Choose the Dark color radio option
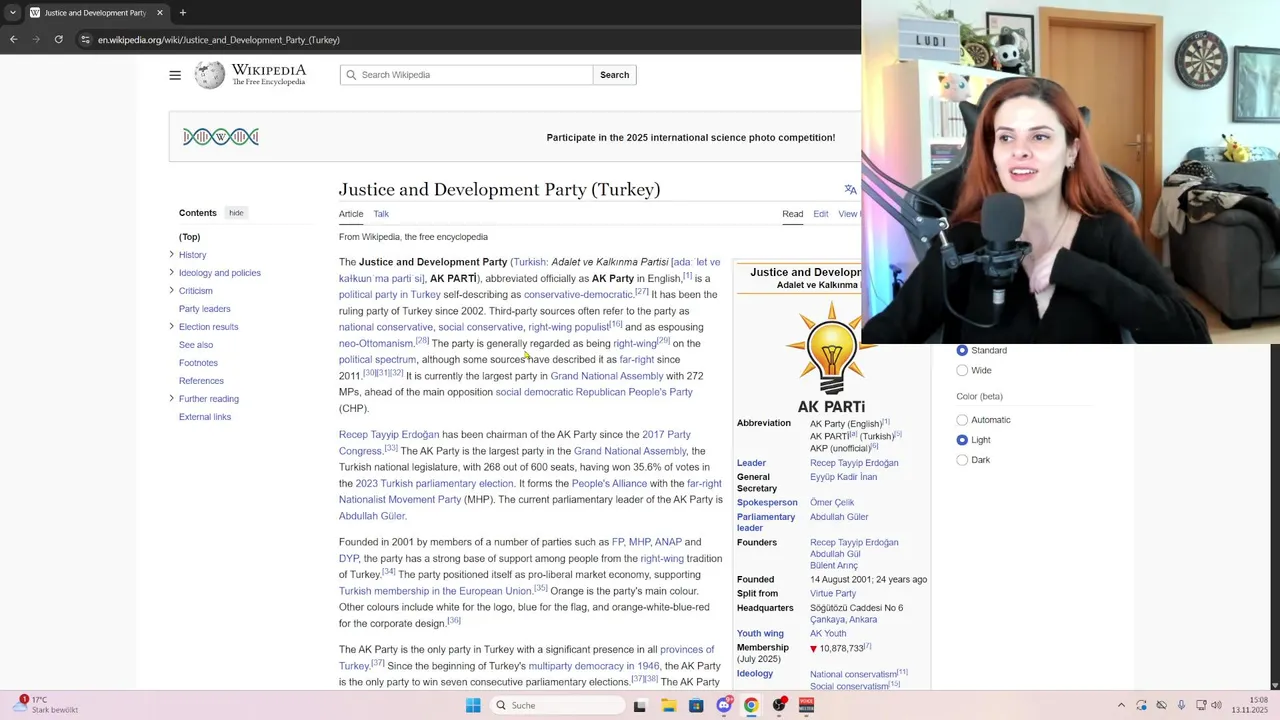This screenshot has width=1280, height=720. click(962, 460)
